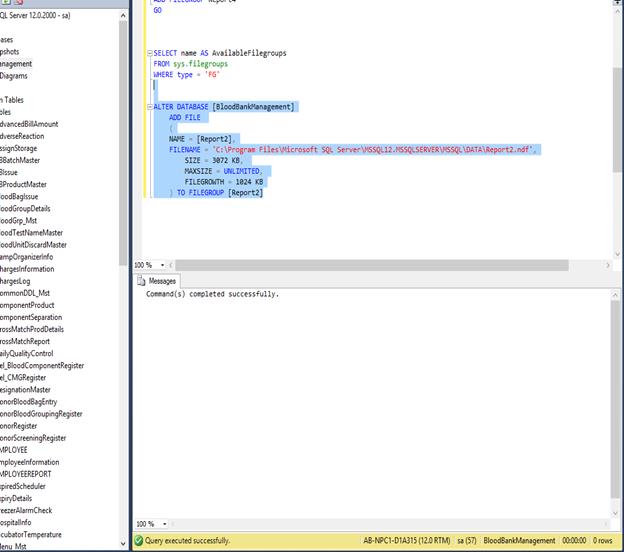Viewport: 624px width, 552px height.
Task: Click messages pane scrollbar down arrow
Action: [615, 513]
